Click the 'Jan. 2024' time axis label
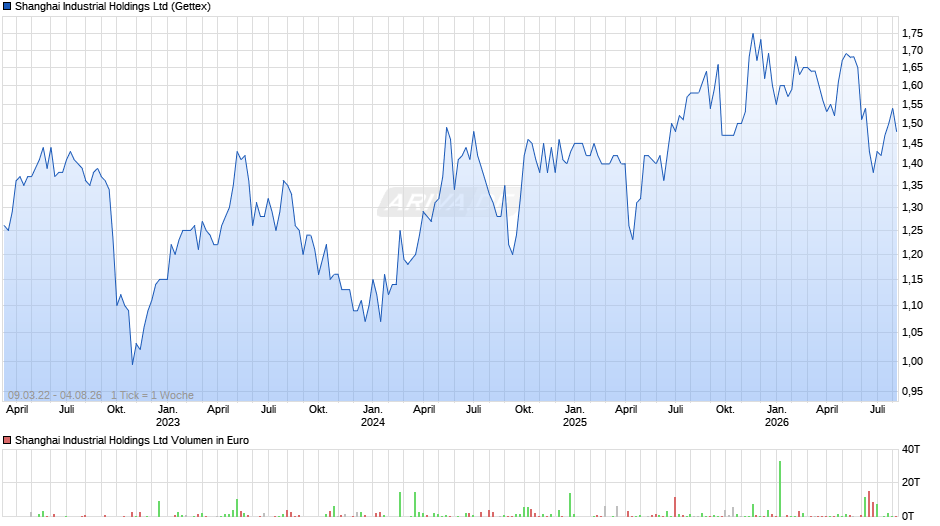The height and width of the screenshot is (526, 940). click(x=373, y=416)
